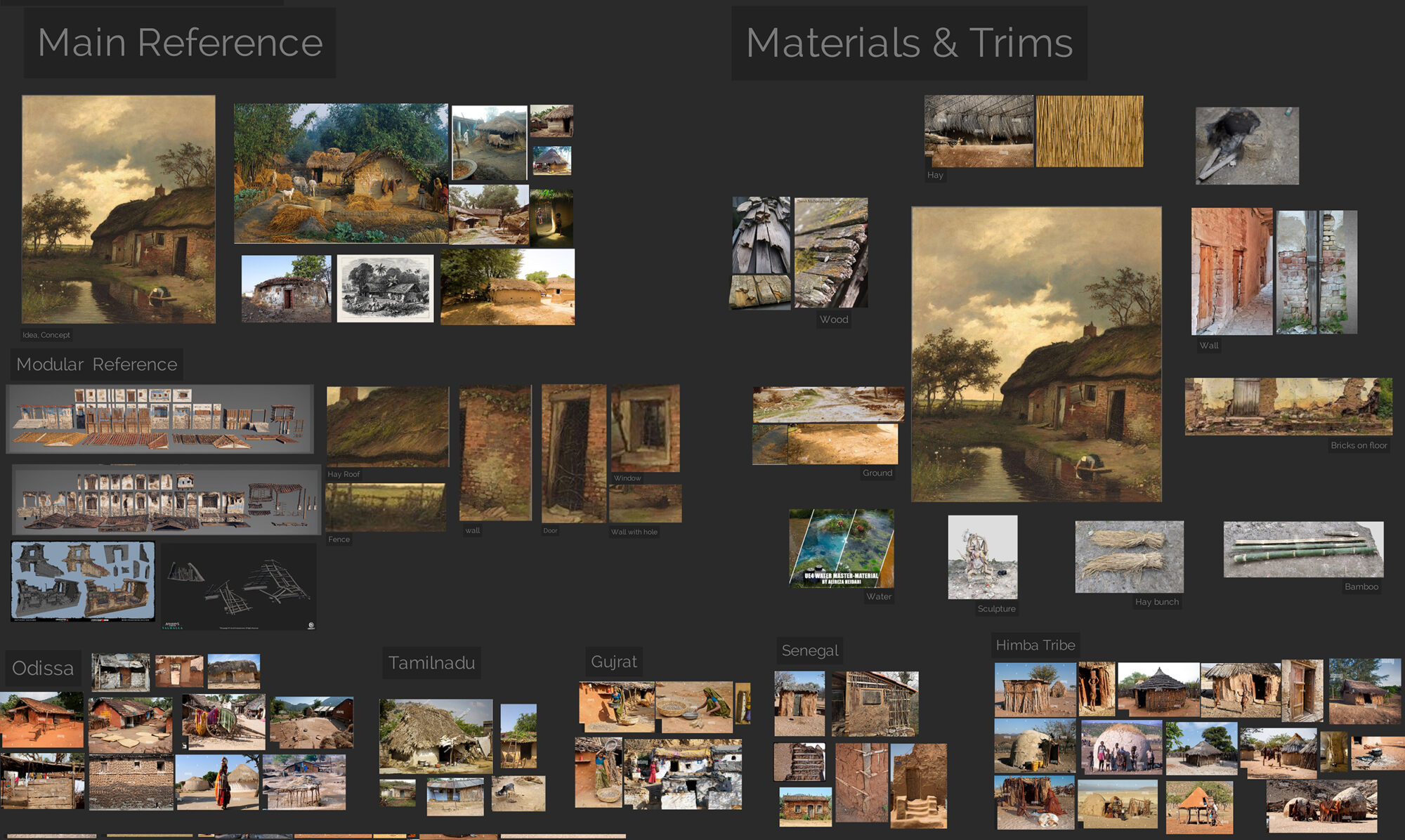
Task: Select the Sculpture statue image
Action: [982, 557]
